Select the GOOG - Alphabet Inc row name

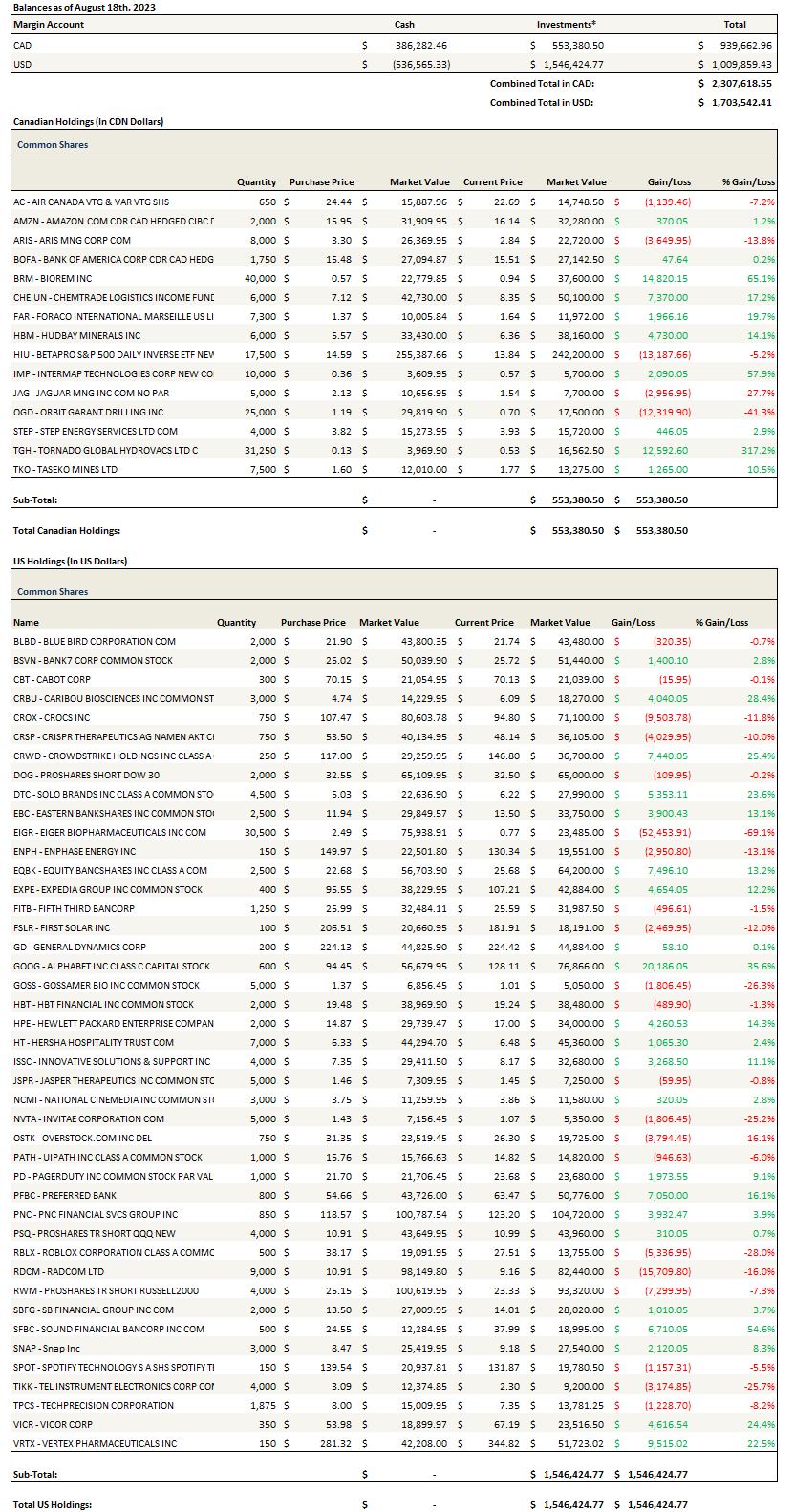point(112,967)
